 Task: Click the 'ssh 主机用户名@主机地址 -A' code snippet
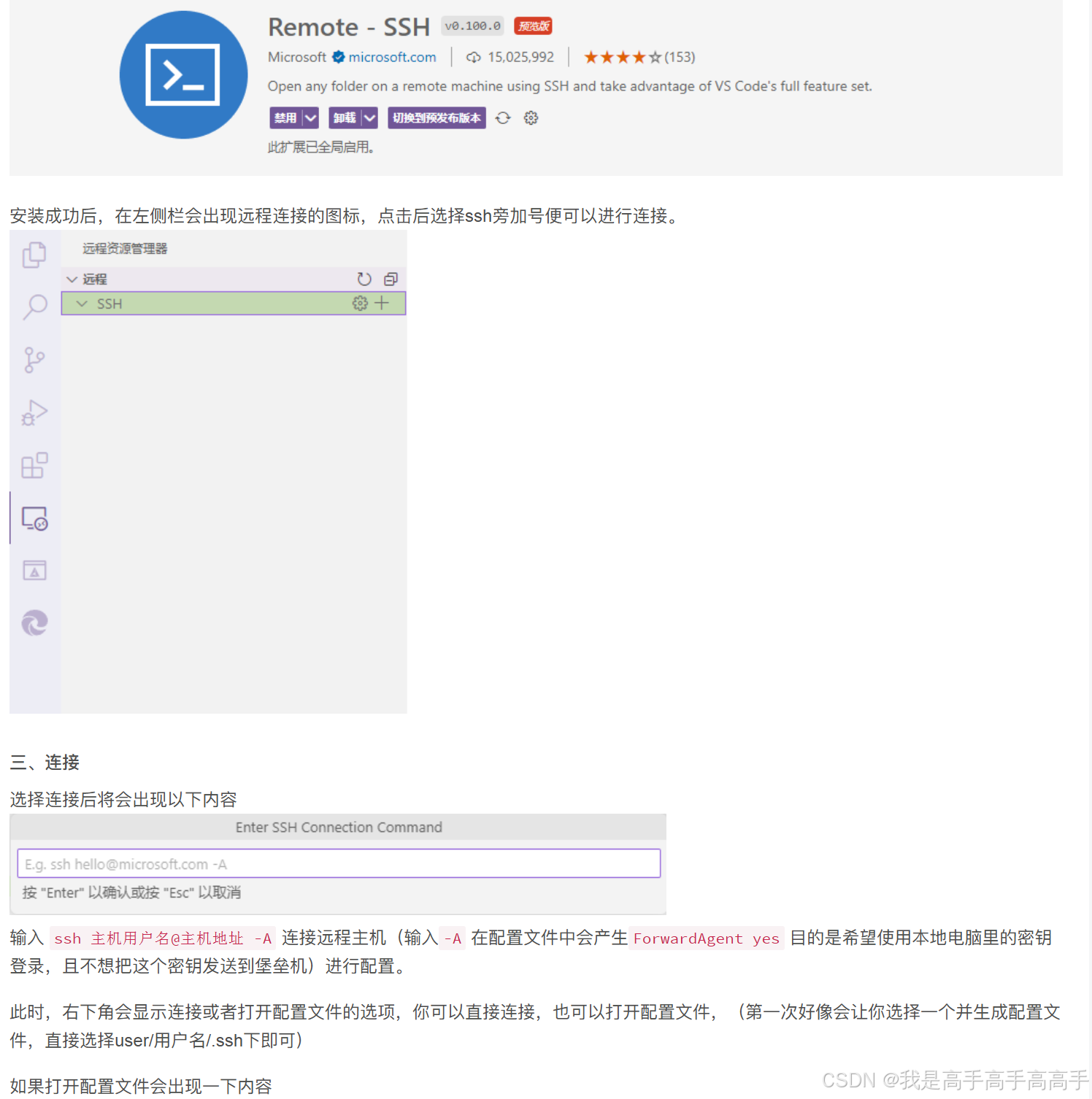tap(162, 938)
